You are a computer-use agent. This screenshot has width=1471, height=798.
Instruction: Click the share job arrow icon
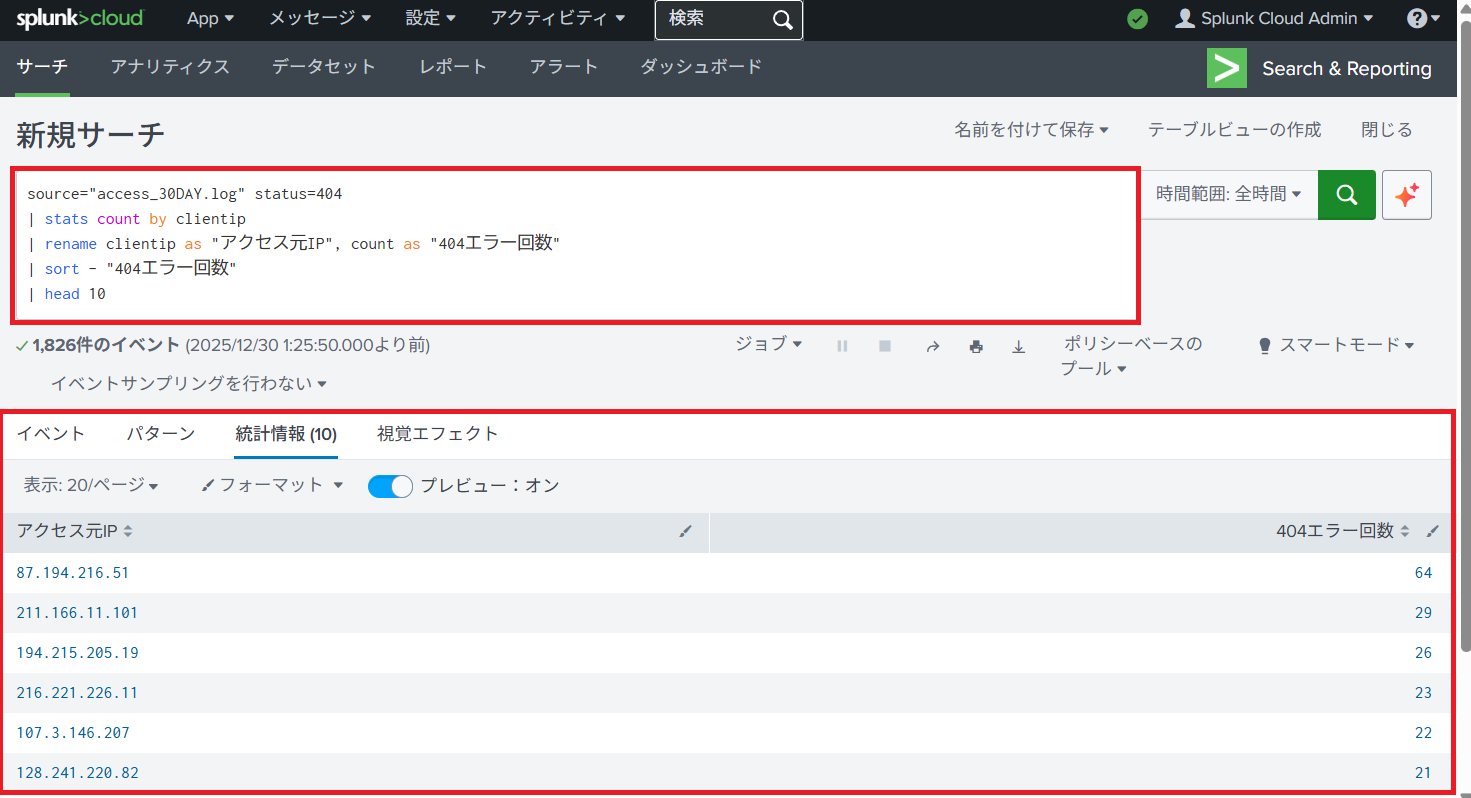pos(932,346)
